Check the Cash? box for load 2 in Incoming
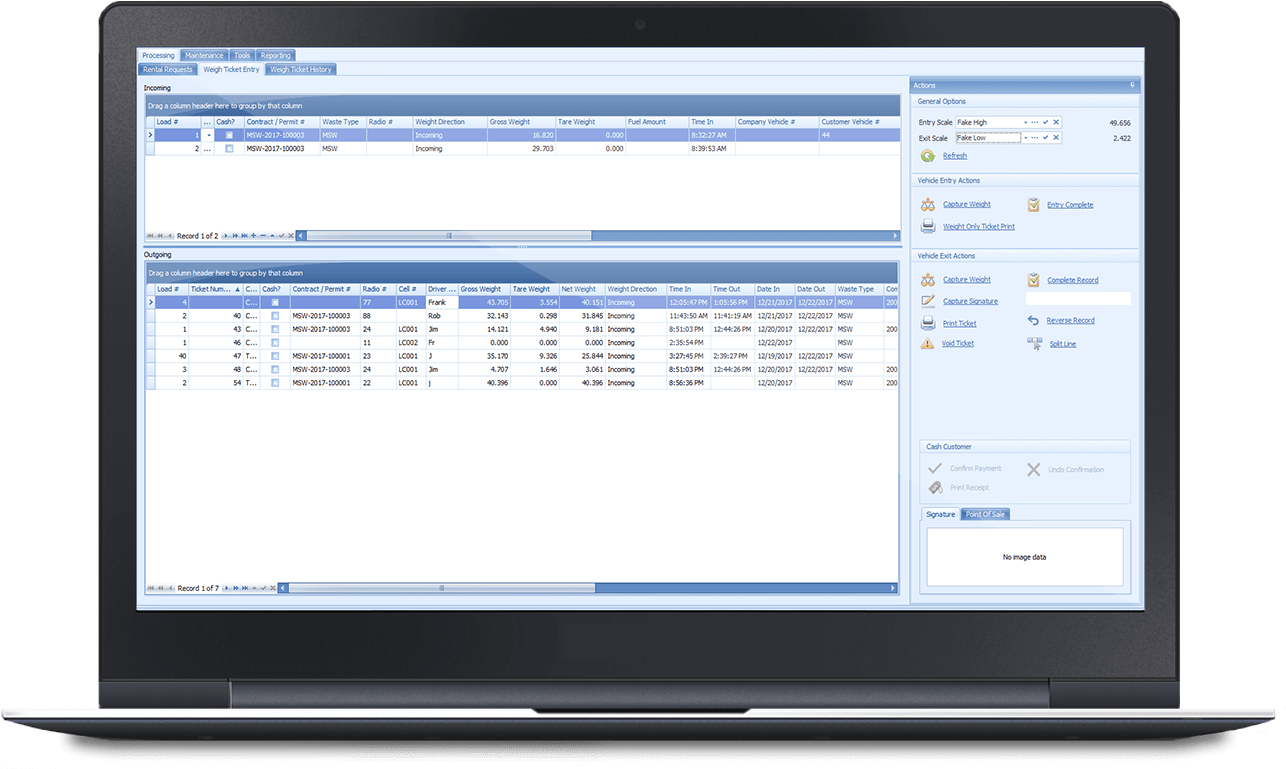The width and height of the screenshot is (1286, 769). 229,148
